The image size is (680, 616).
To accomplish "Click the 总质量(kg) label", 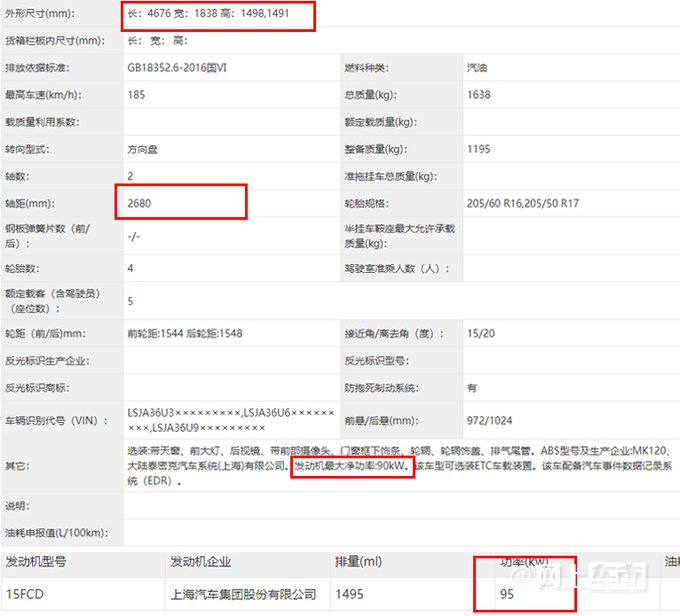I will click(x=370, y=95).
